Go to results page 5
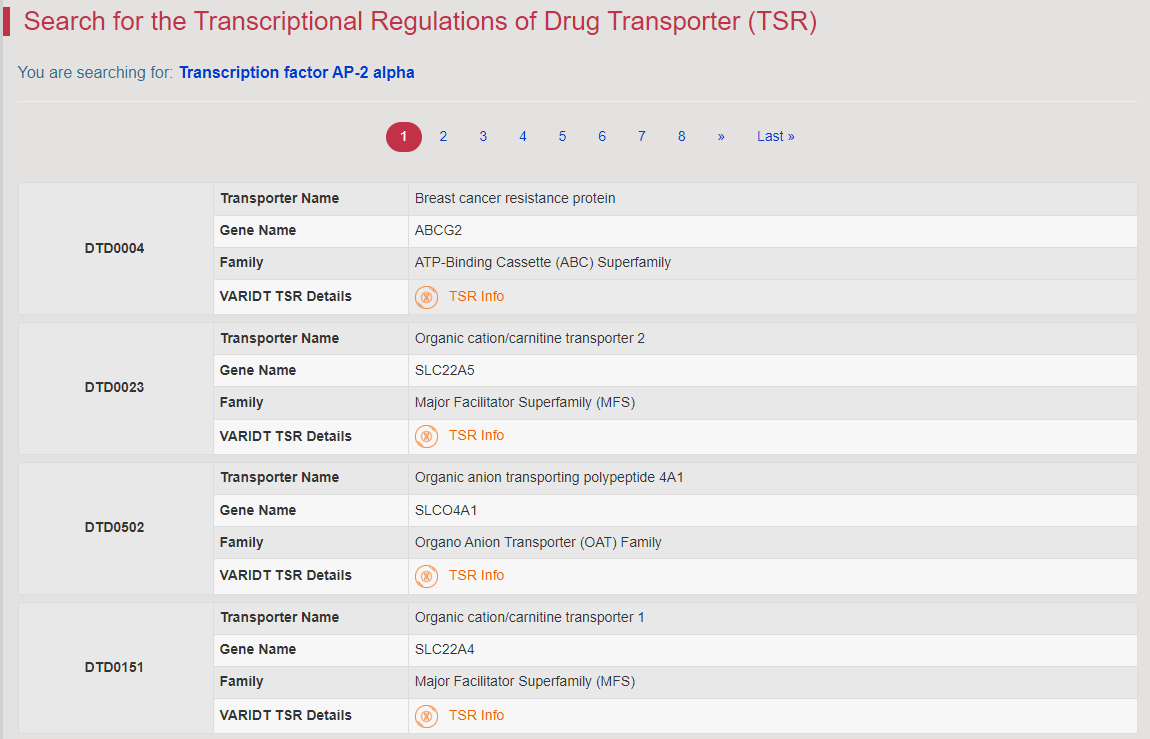The image size is (1150, 739). [x=562, y=136]
